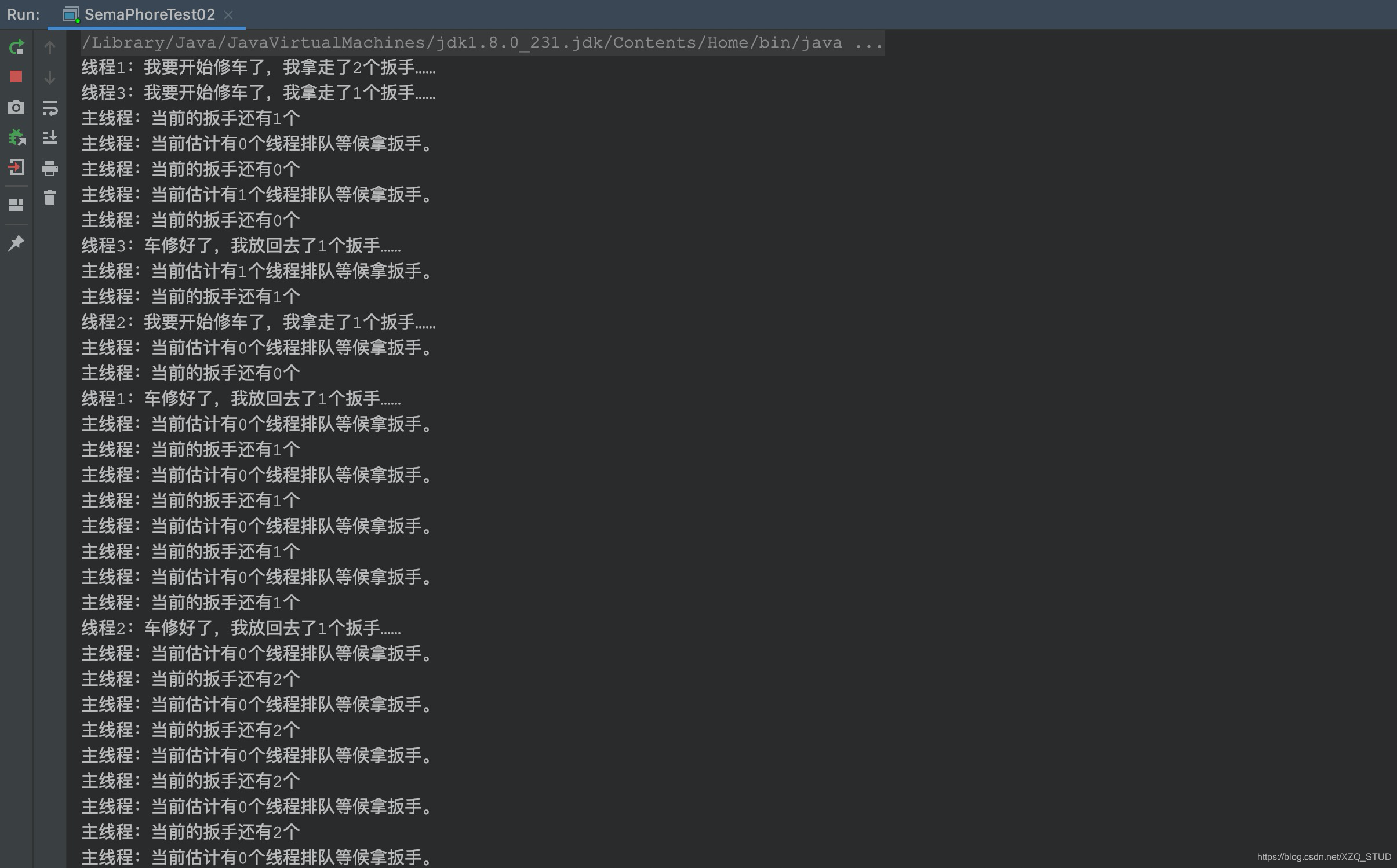
Task: Clear all console output with trash icon
Action: point(50,198)
